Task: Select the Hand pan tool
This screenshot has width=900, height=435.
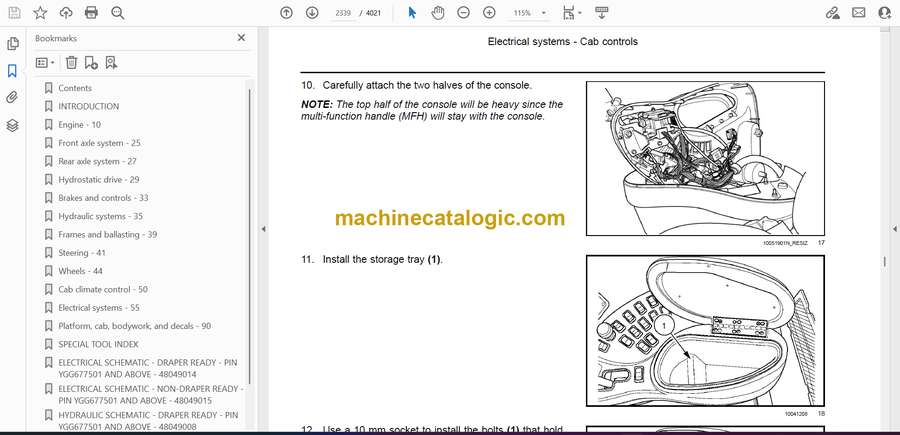Action: [x=437, y=13]
